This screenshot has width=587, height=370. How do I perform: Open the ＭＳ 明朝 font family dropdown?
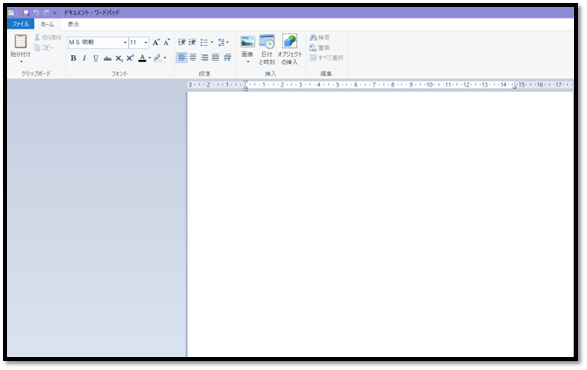coord(125,43)
